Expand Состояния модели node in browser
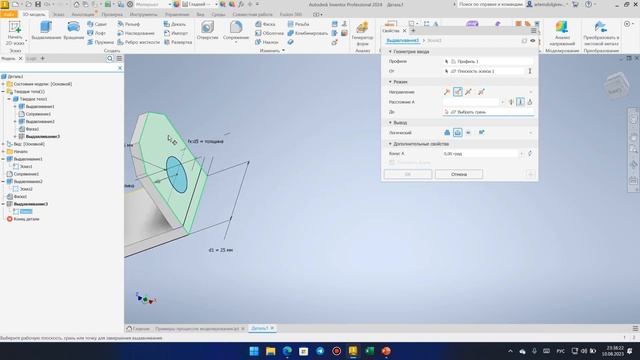 (3, 84)
